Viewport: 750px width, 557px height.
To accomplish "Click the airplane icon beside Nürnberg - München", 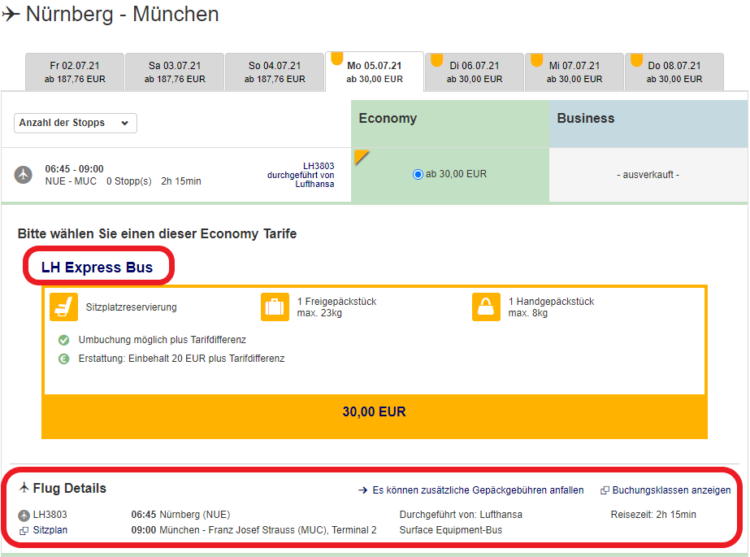I will 11,14.
